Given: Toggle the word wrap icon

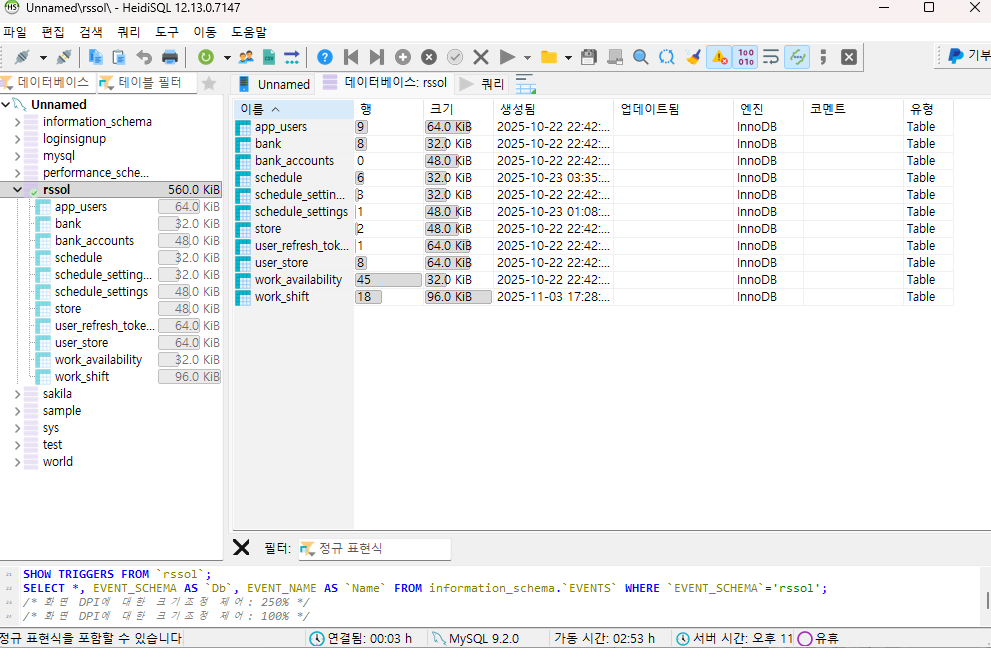Looking at the screenshot, I should (771, 57).
